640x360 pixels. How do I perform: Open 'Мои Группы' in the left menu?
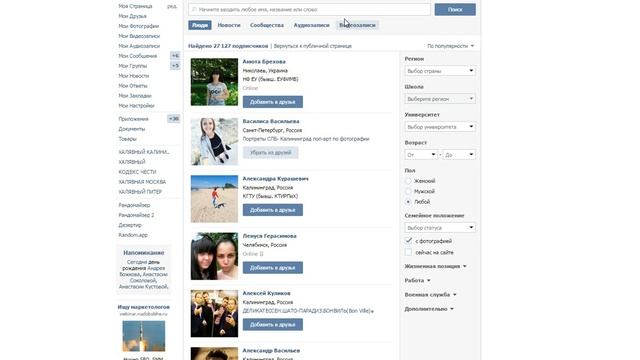click(x=133, y=66)
